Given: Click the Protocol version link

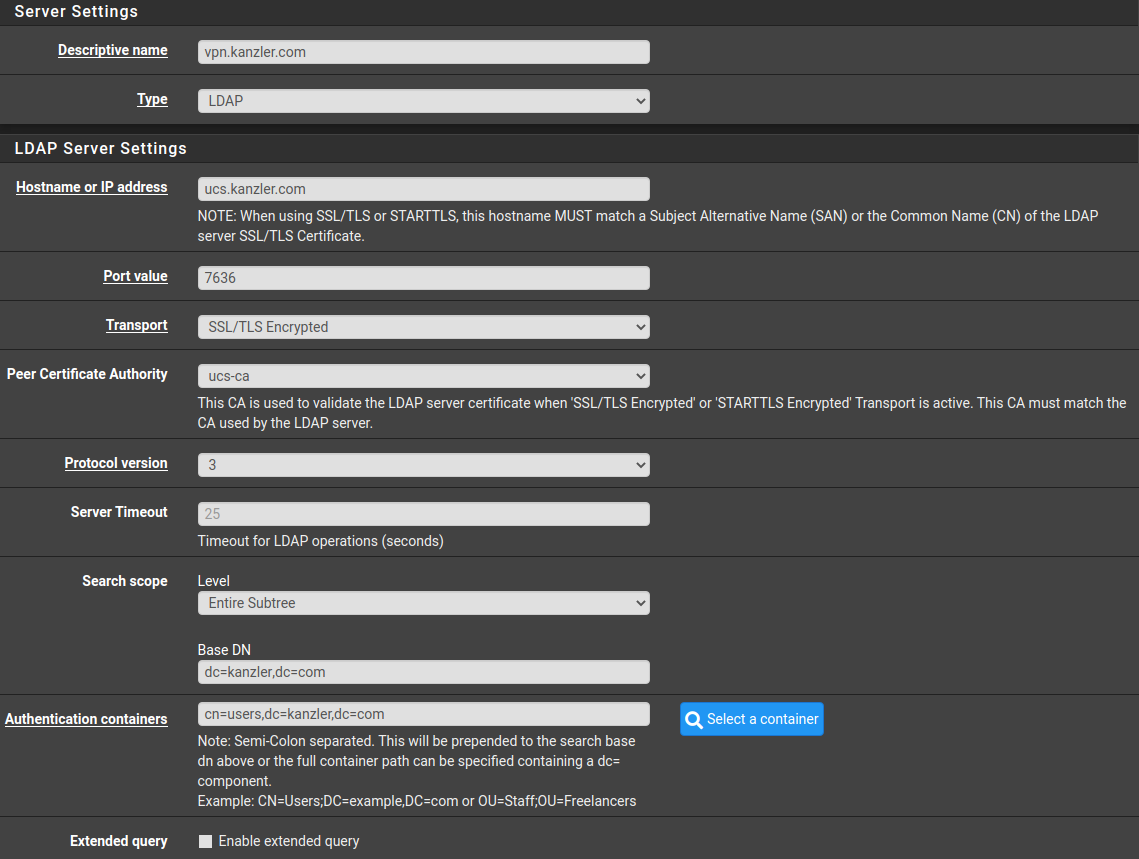Looking at the screenshot, I should (115, 463).
